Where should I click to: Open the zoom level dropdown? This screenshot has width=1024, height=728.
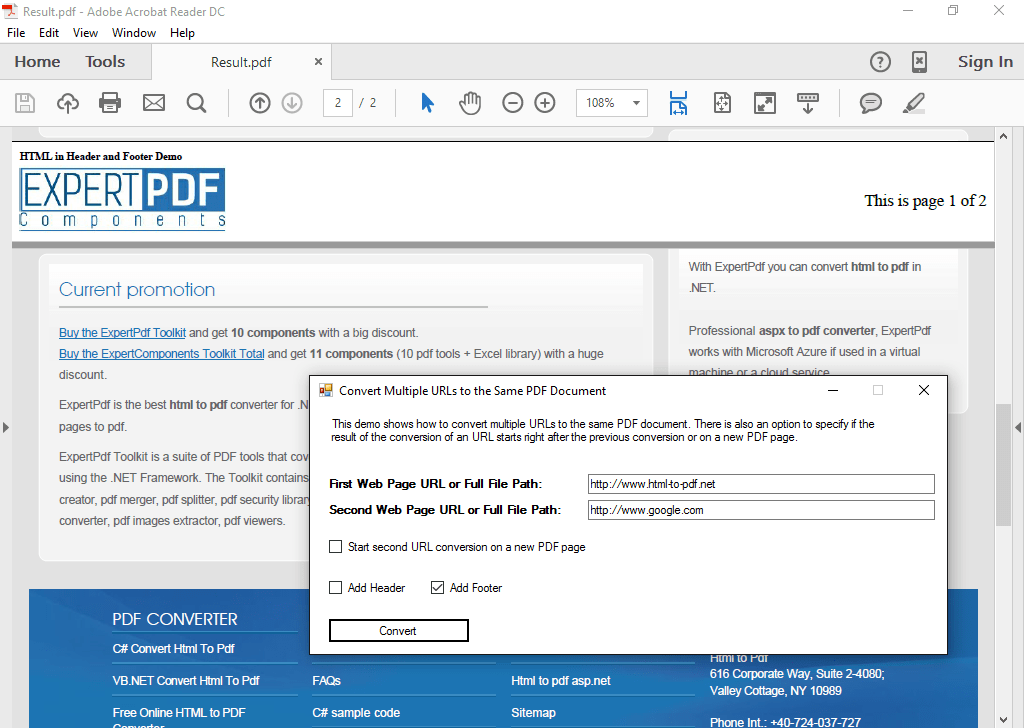[x=634, y=102]
